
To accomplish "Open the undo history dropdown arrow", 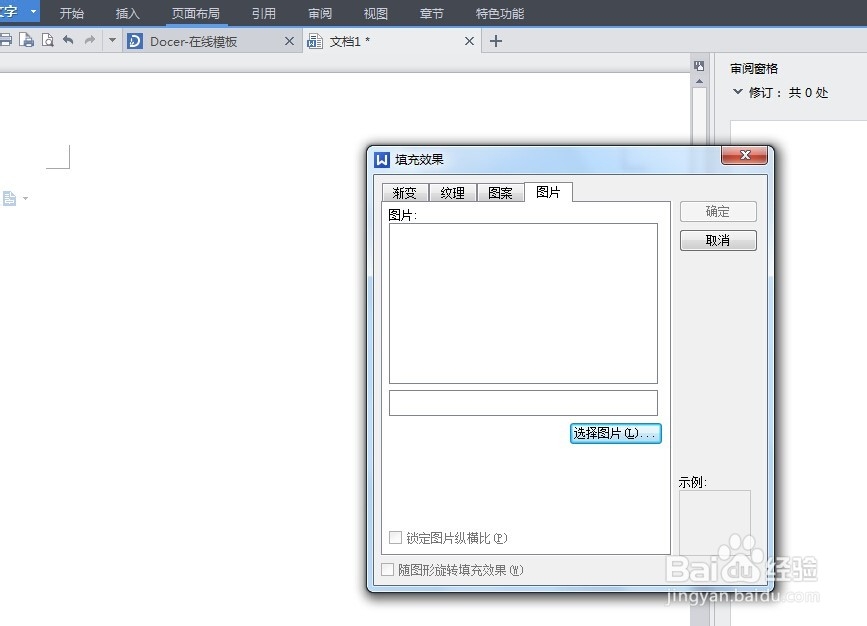I will pyautogui.click(x=112, y=40).
